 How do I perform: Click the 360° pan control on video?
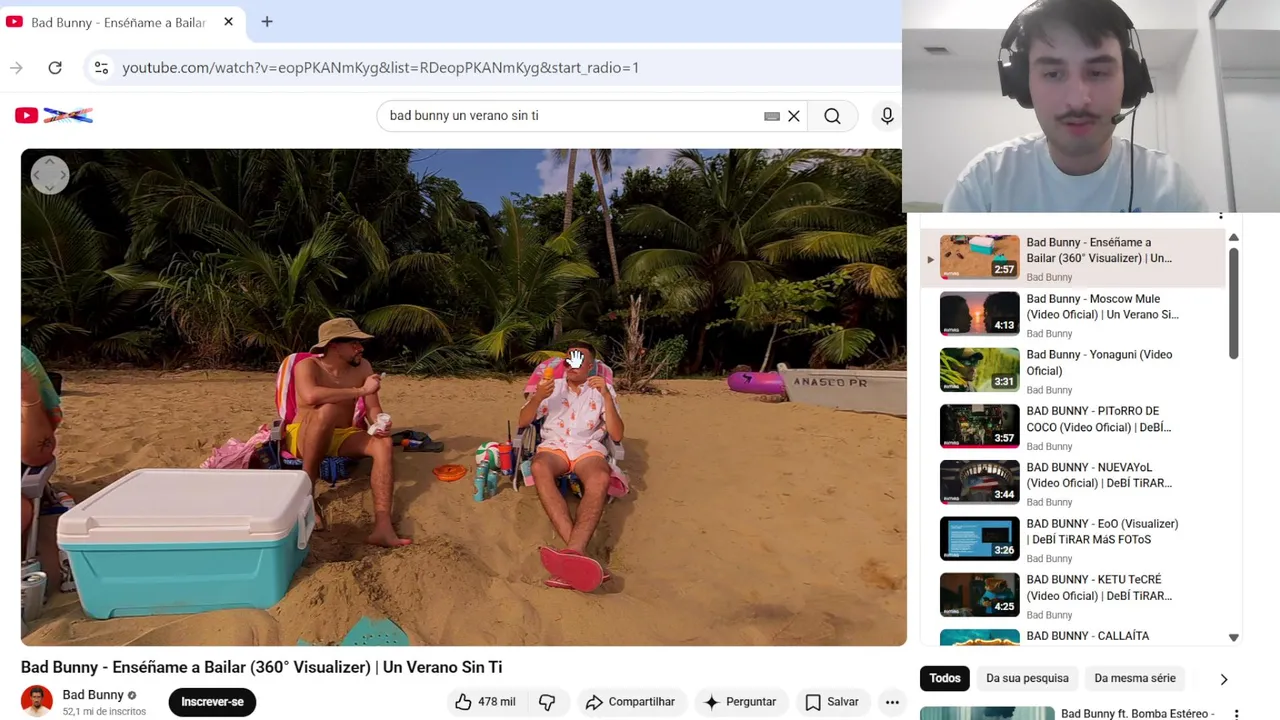pyautogui.click(x=49, y=175)
